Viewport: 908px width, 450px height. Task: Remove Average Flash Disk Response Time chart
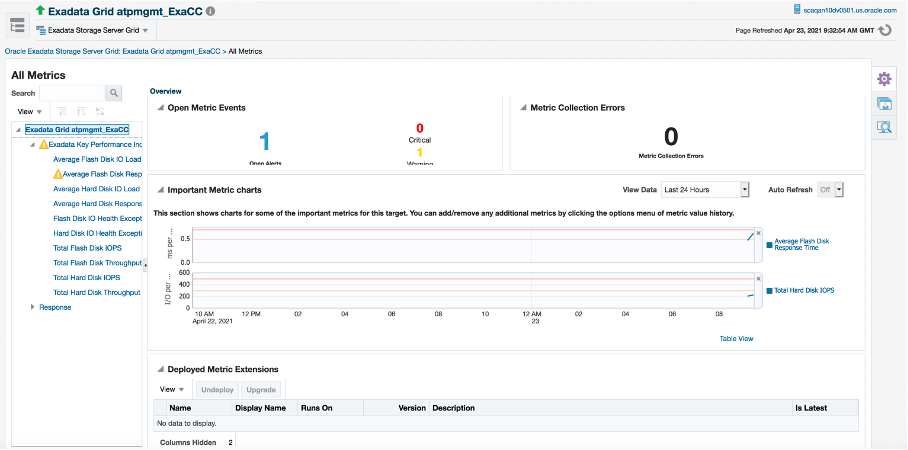point(759,233)
